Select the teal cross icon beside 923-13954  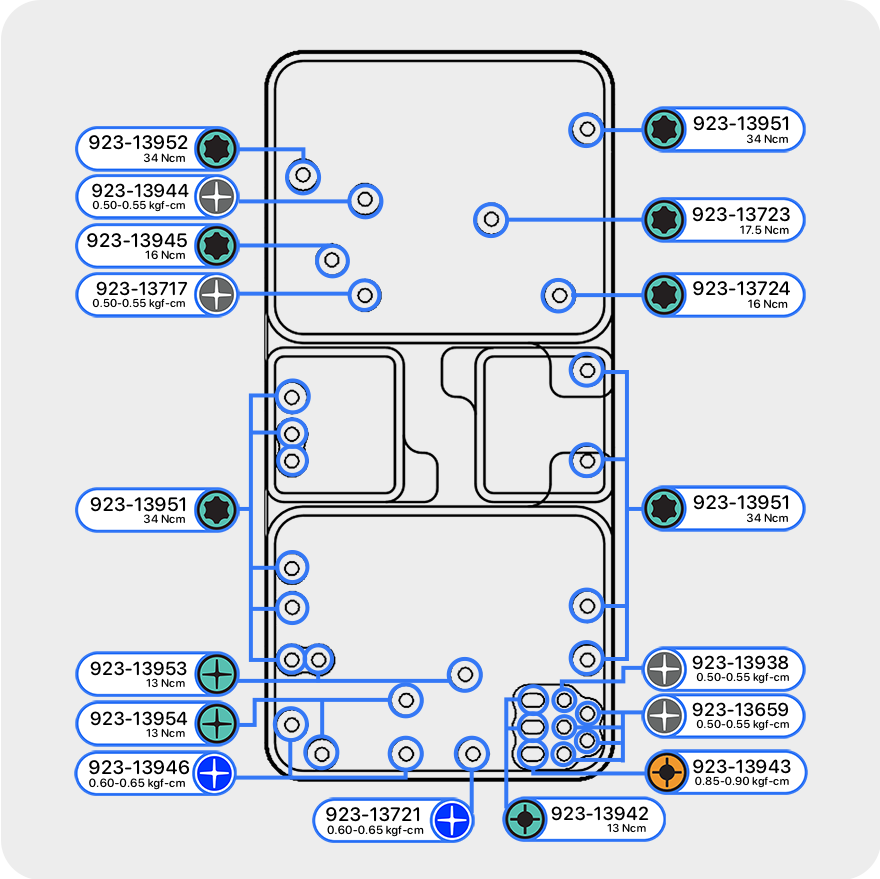216,722
